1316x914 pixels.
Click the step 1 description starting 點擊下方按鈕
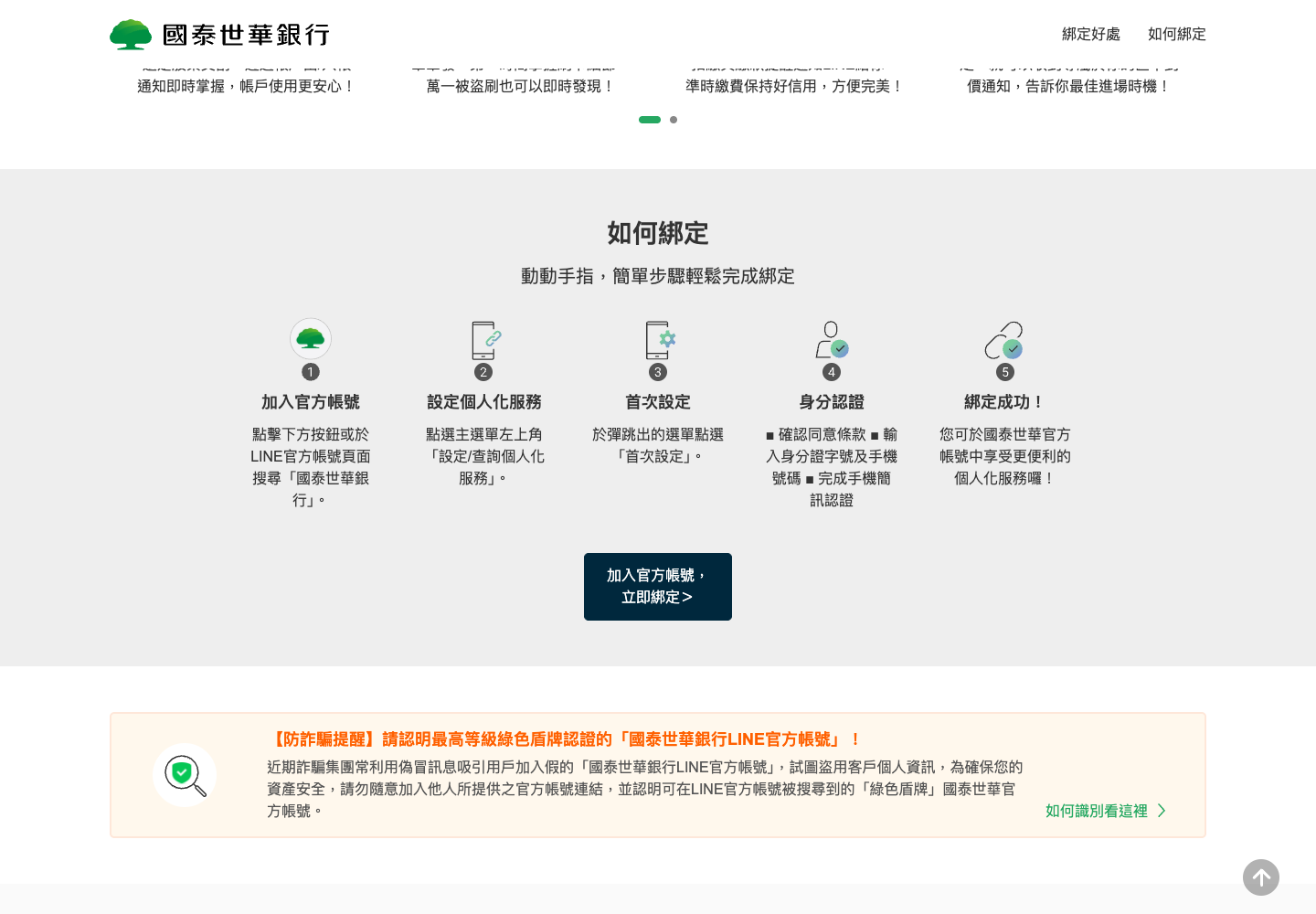(311, 467)
